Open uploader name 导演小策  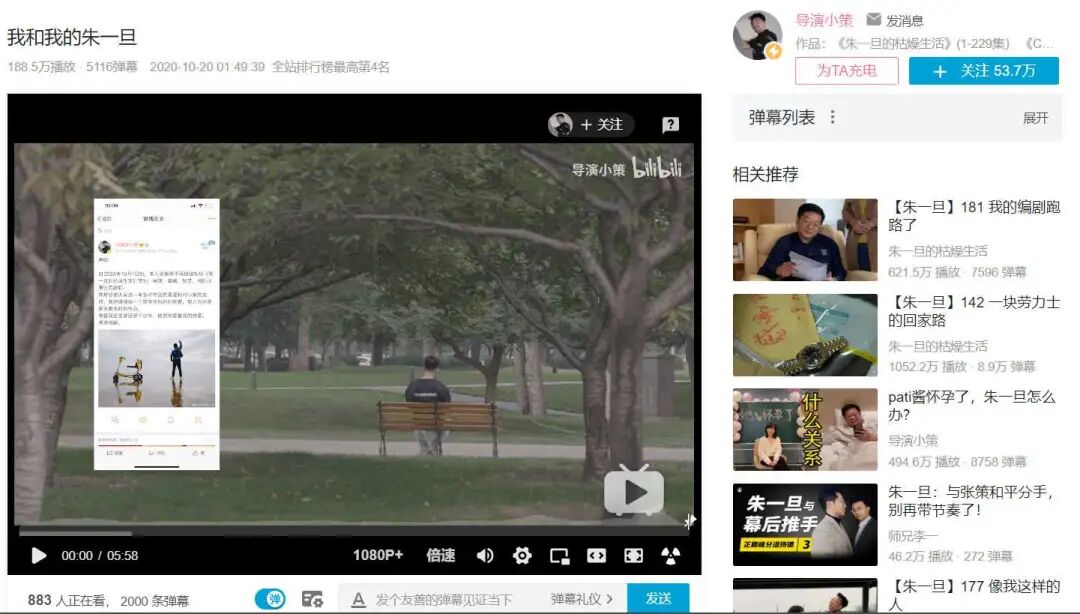click(824, 20)
